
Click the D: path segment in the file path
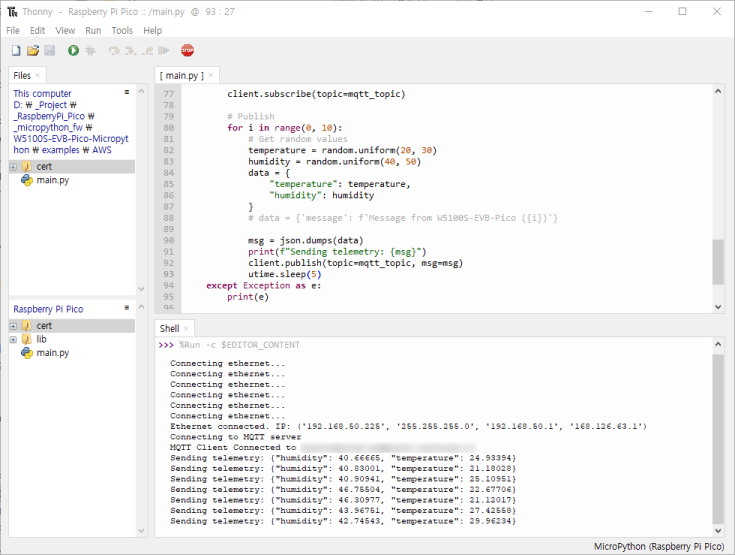pyautogui.click(x=18, y=105)
